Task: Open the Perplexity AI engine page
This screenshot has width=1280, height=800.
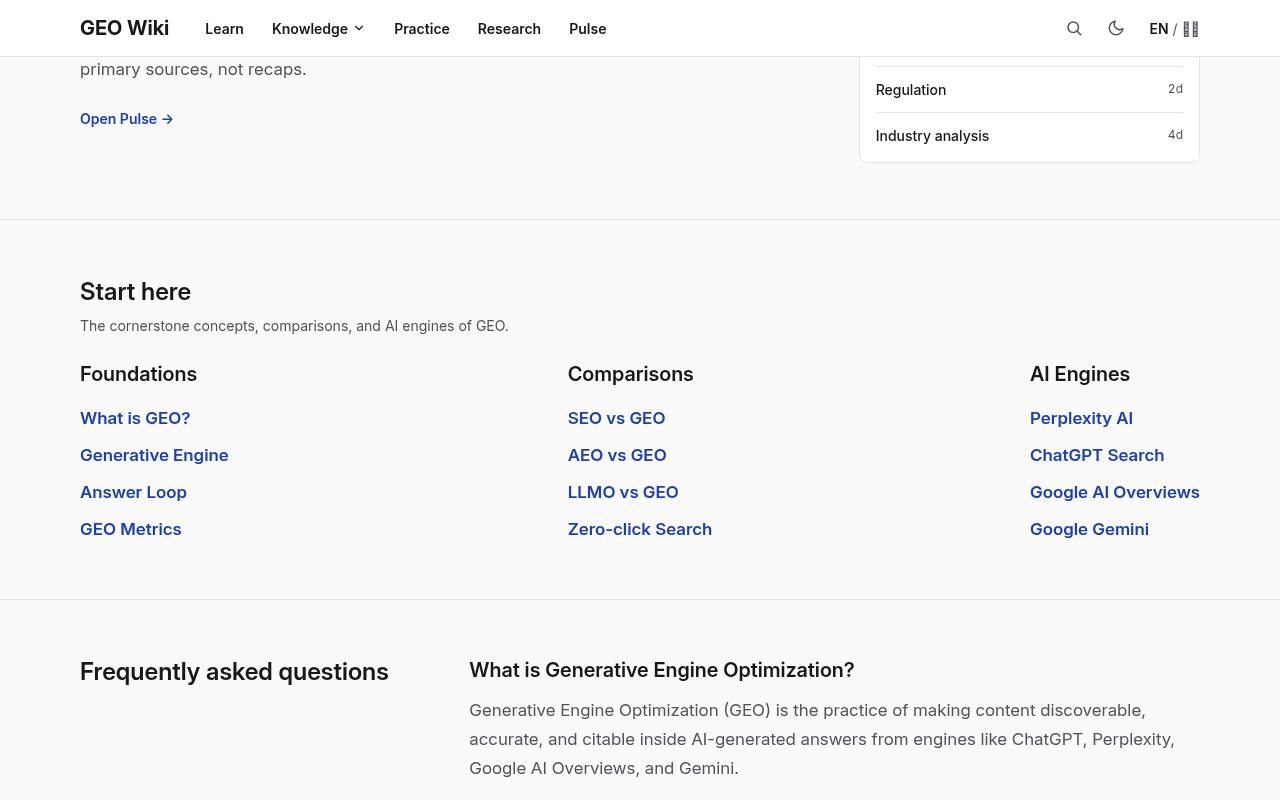Action: pos(1081,418)
